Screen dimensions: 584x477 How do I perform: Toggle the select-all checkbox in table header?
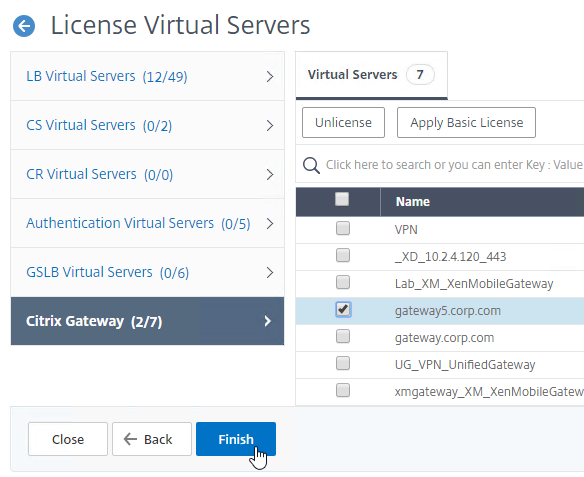342,199
